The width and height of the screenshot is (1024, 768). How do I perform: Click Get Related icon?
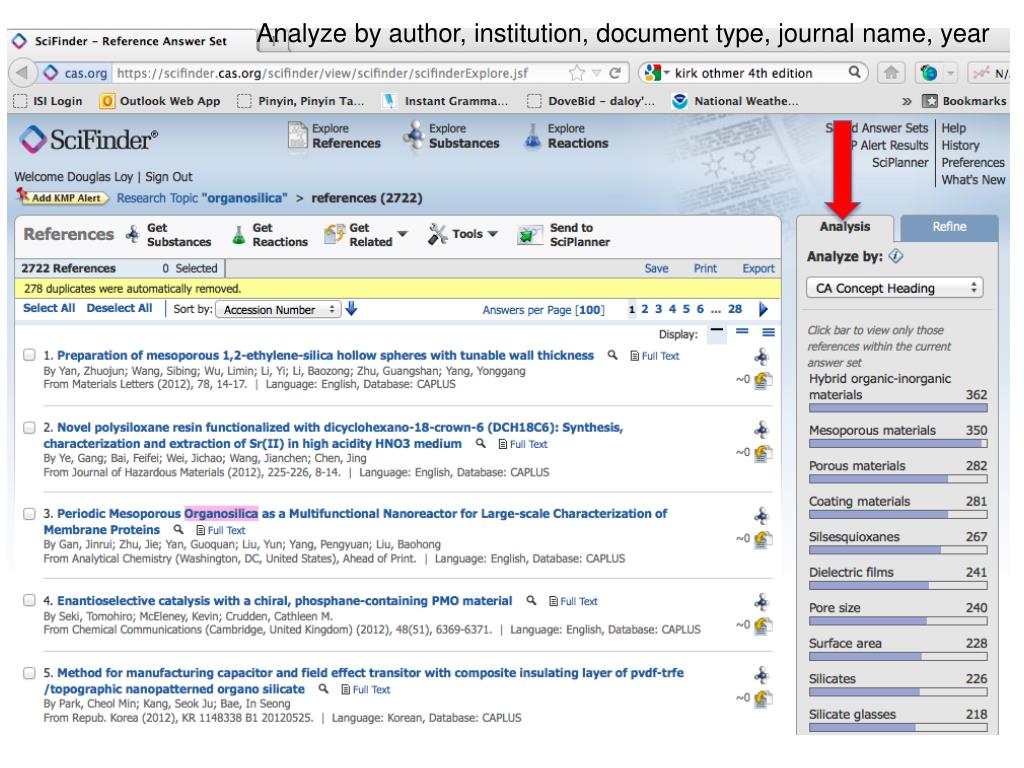click(x=335, y=234)
